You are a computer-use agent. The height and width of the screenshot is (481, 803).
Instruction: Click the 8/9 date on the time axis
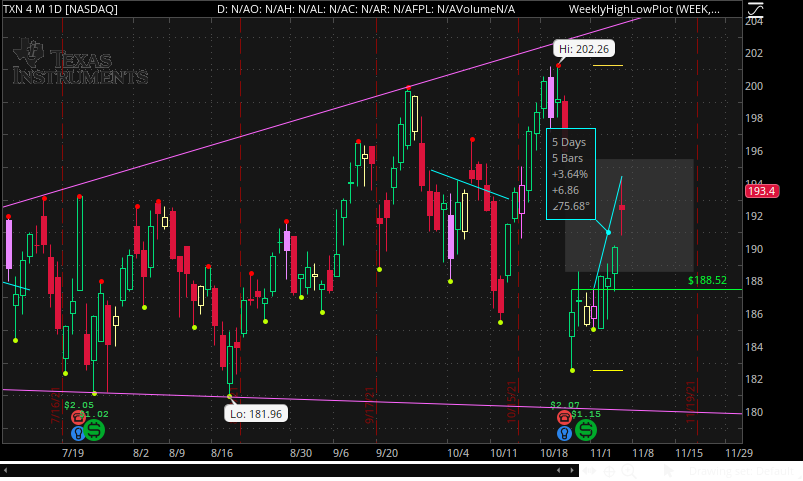tap(177, 453)
